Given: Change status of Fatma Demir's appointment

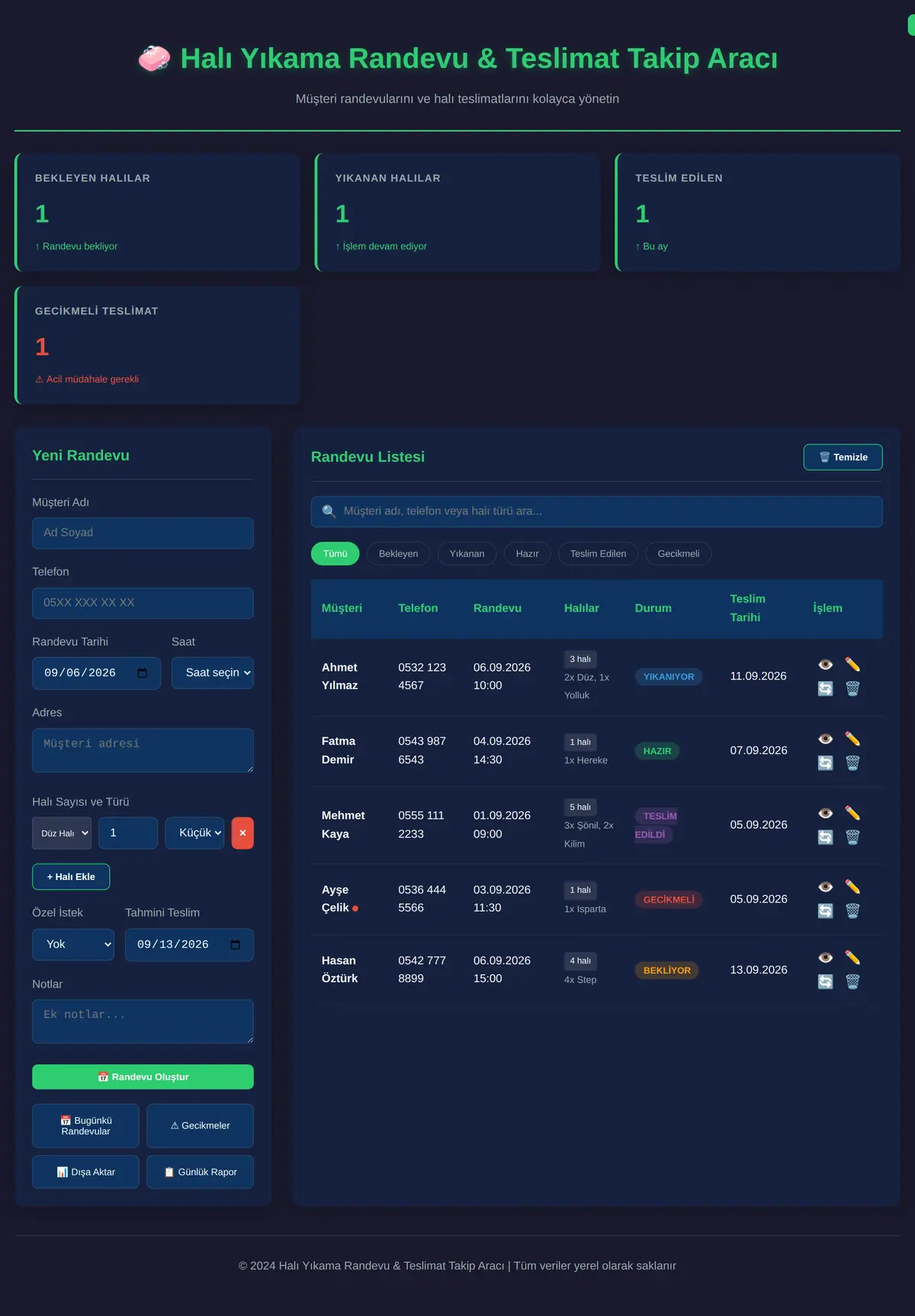Looking at the screenshot, I should (826, 762).
